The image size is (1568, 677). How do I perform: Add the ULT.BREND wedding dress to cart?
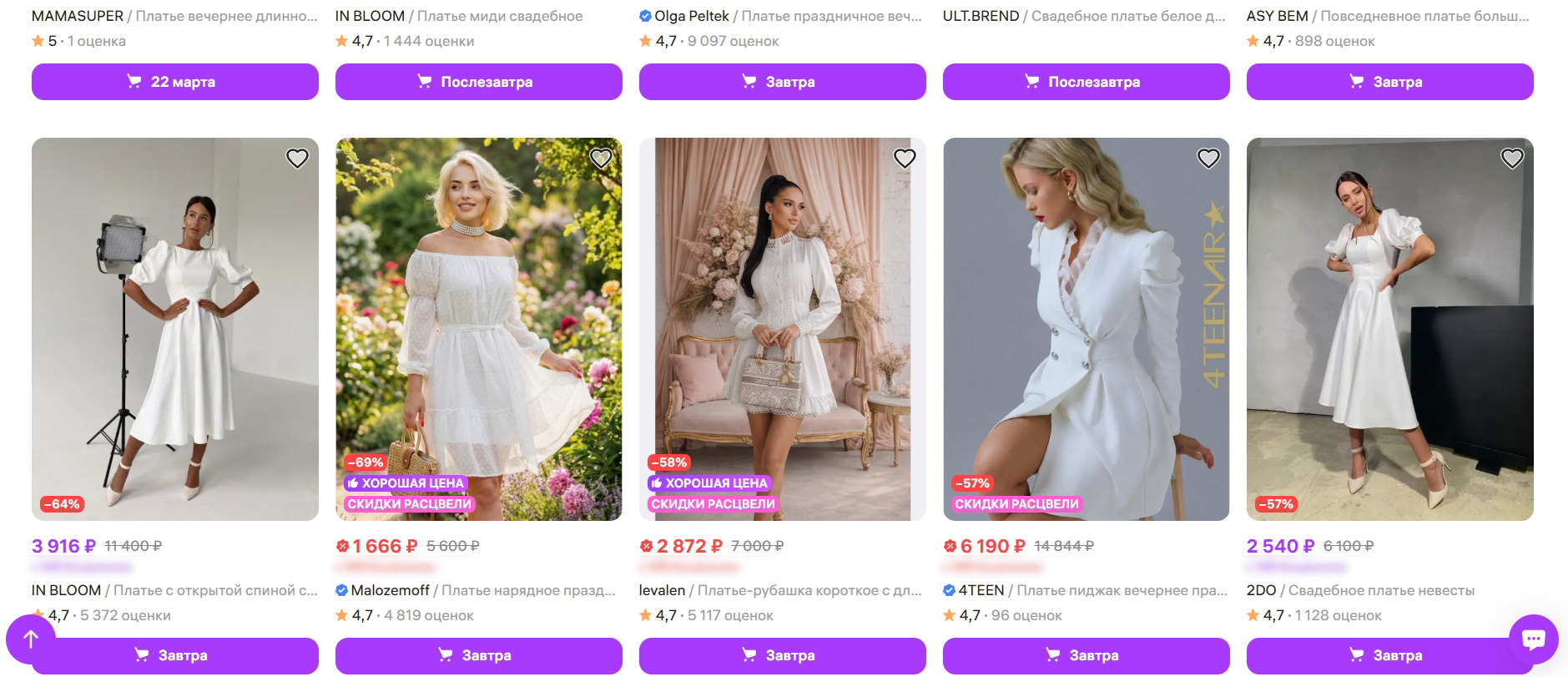(1086, 82)
